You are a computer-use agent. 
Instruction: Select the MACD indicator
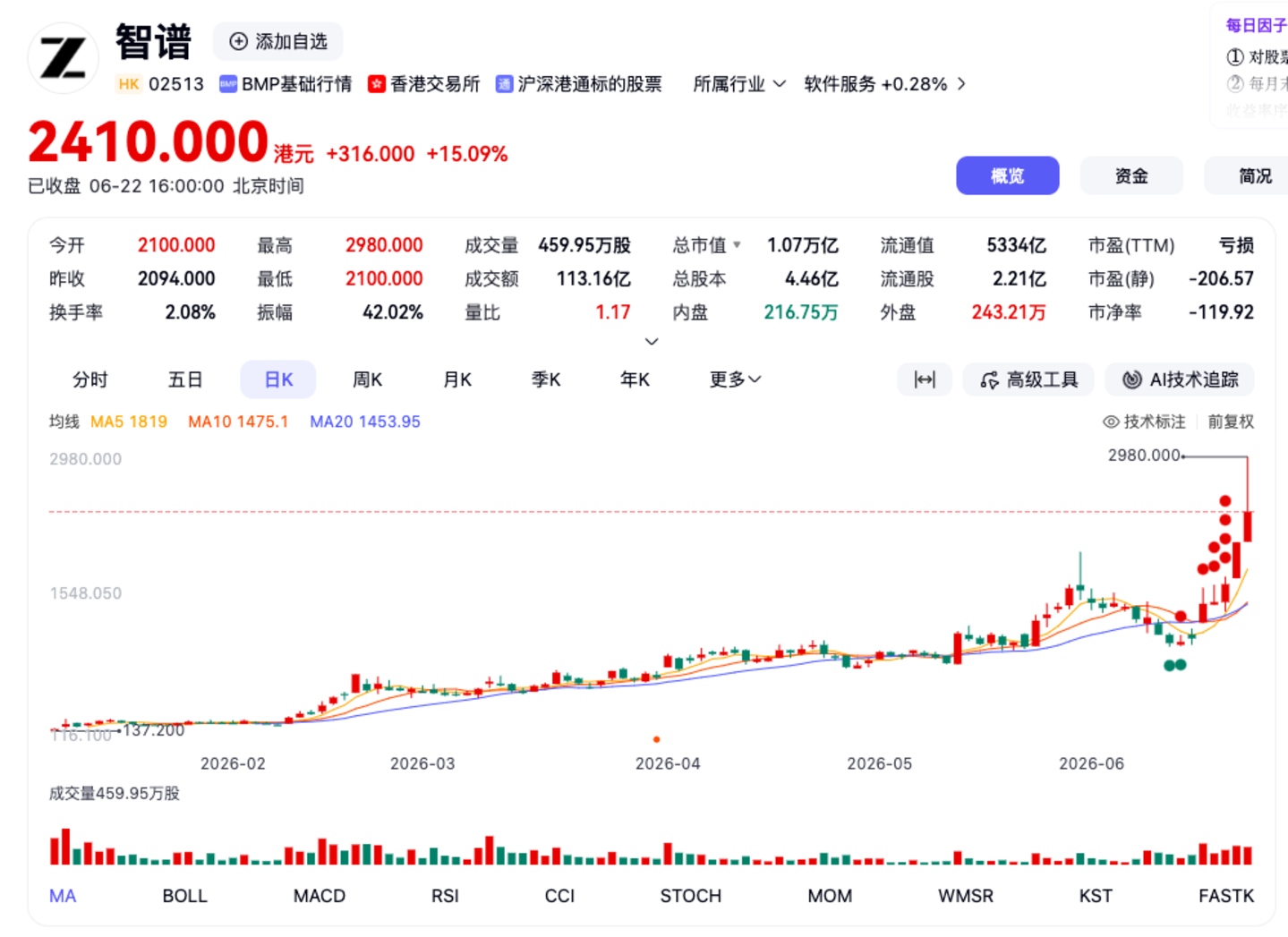pos(320,896)
